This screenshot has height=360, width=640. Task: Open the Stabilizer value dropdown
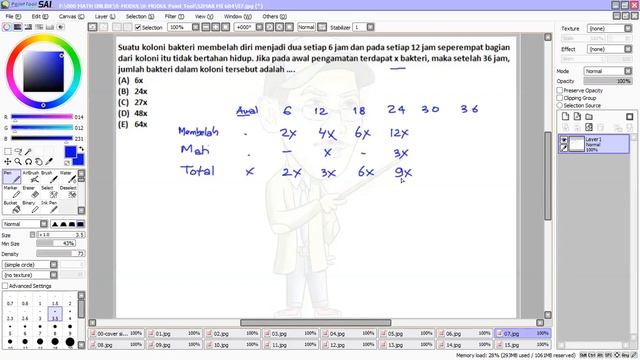370,27
